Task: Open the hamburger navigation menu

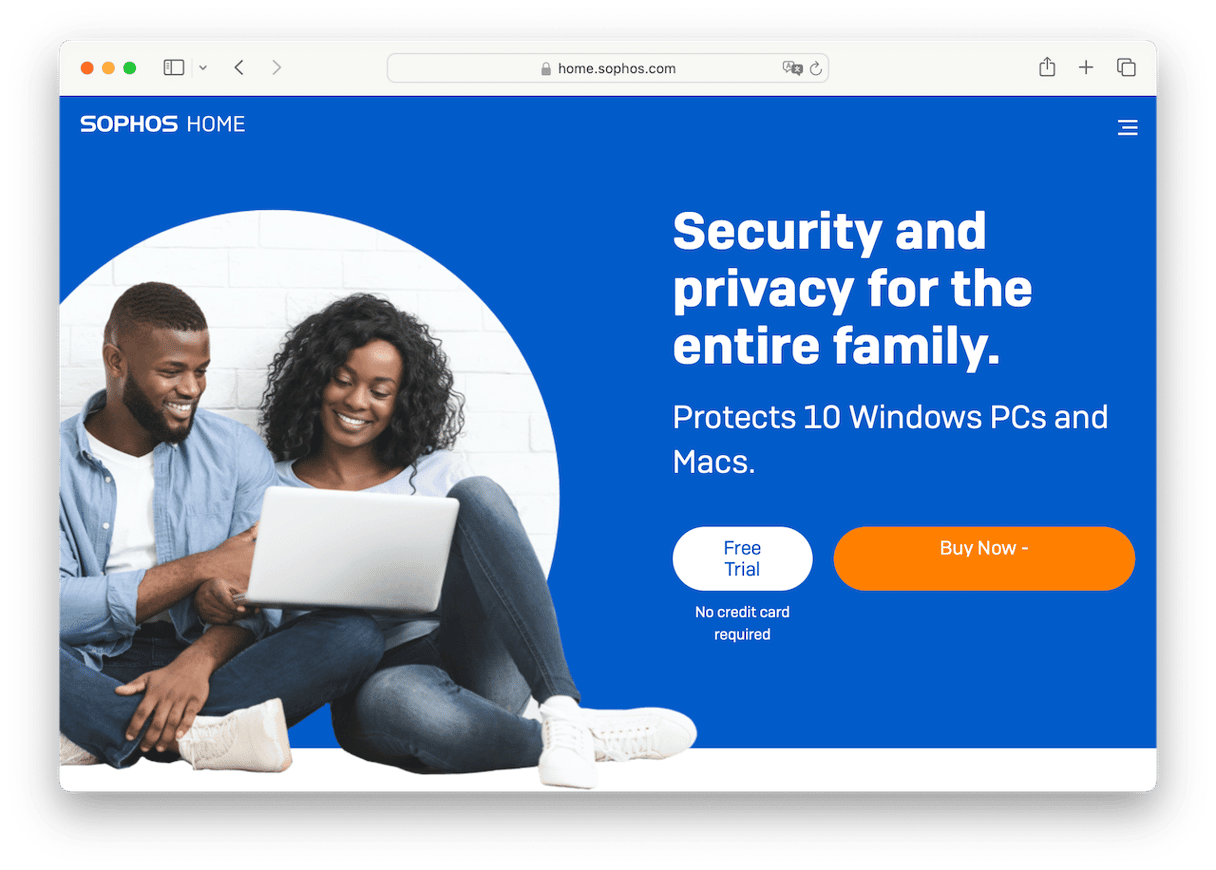Action: (1127, 127)
